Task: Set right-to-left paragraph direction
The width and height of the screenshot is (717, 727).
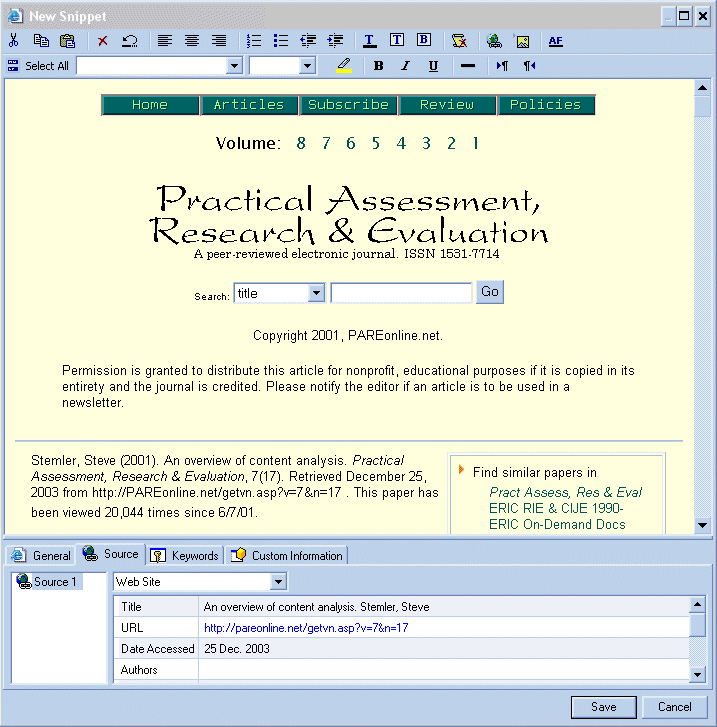Action: tap(529, 66)
